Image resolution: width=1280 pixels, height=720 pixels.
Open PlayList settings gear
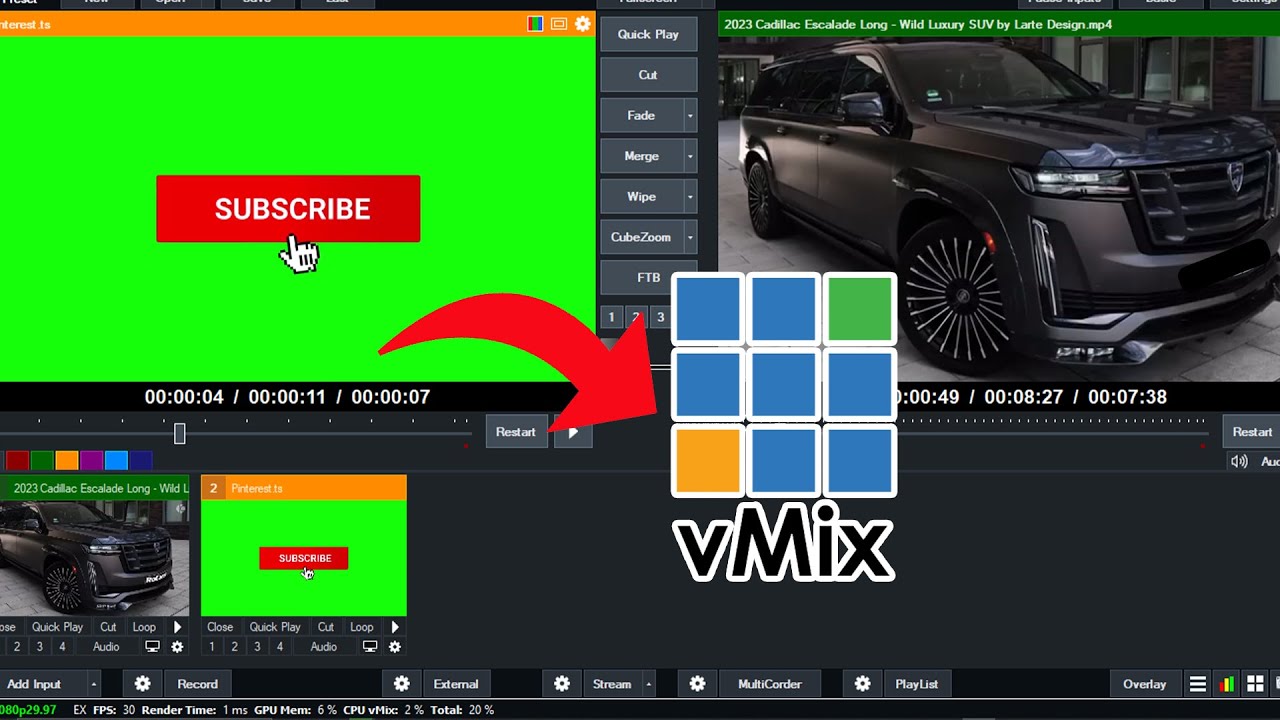coord(862,684)
